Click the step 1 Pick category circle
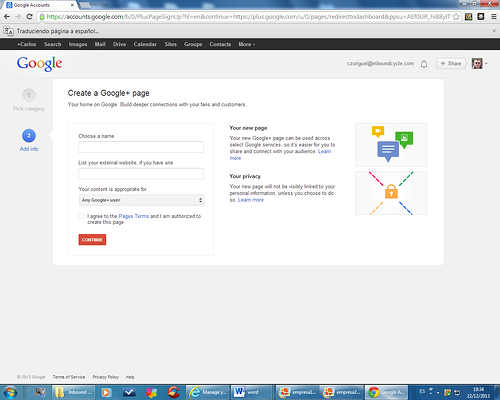Image resolution: width=500 pixels, height=400 pixels. tap(29, 95)
